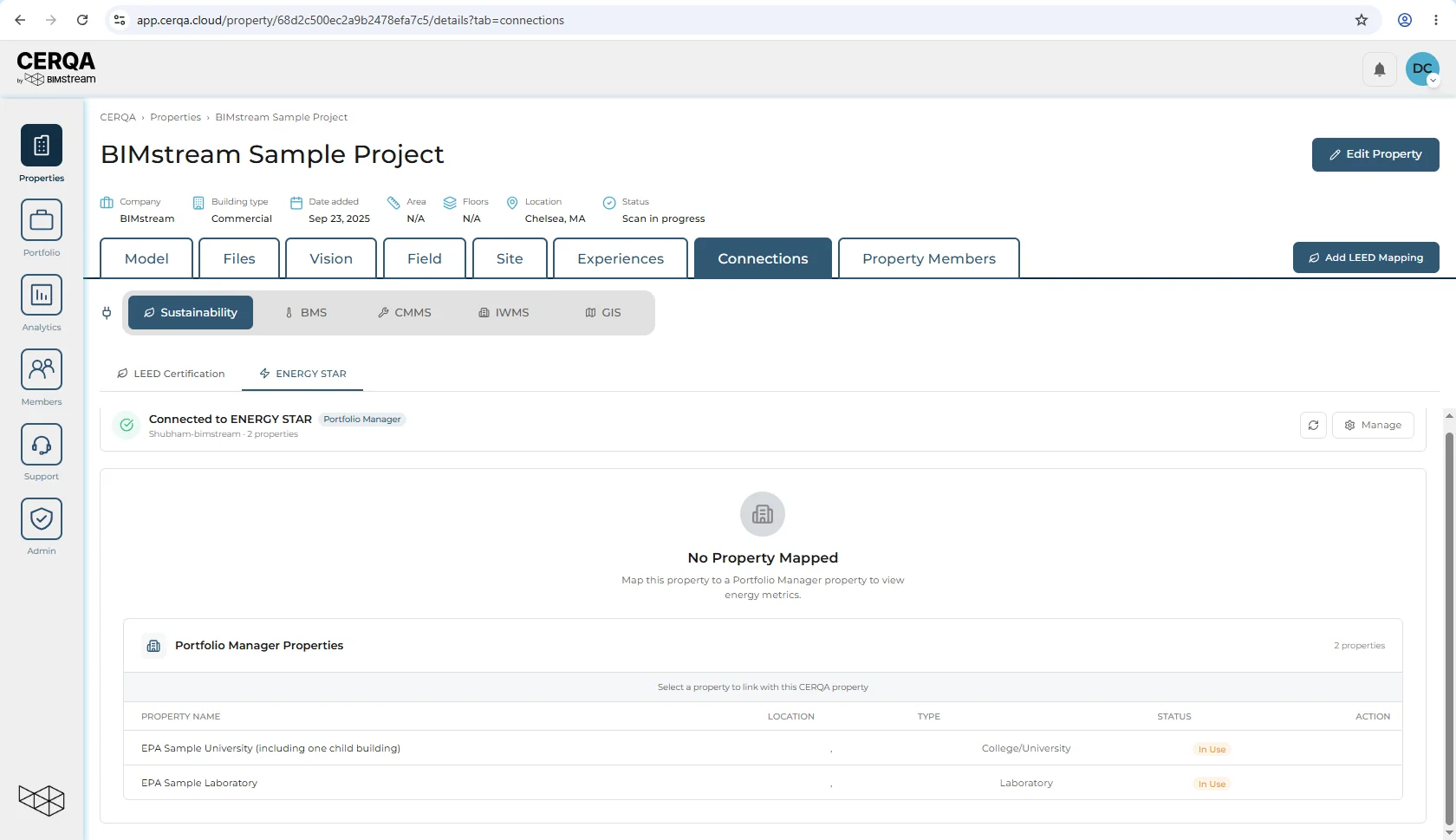The height and width of the screenshot is (840, 1456).
Task: Click the In Use status for EPA Sample University
Action: click(x=1212, y=749)
